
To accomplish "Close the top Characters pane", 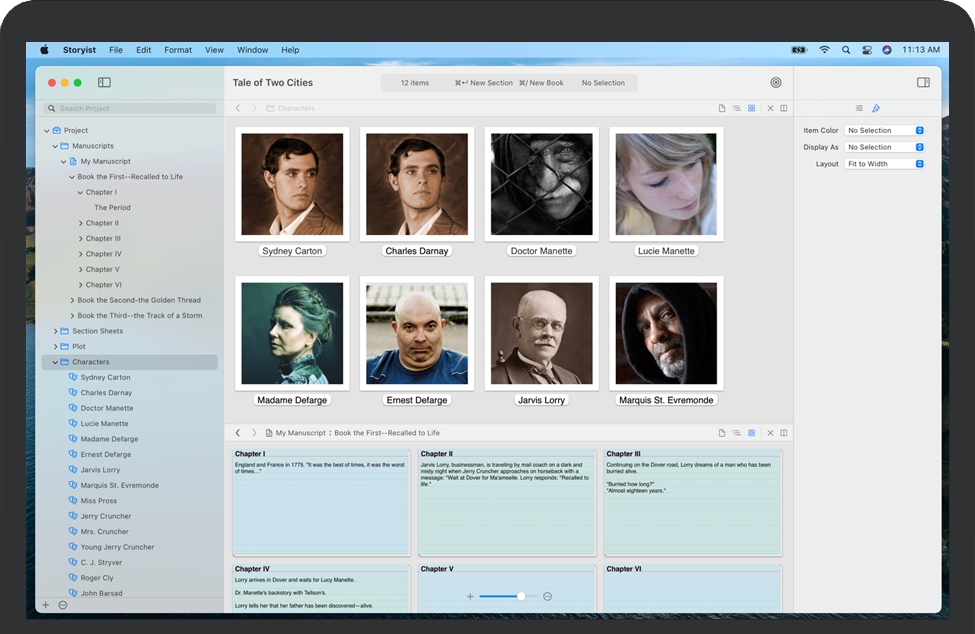I will [x=770, y=108].
